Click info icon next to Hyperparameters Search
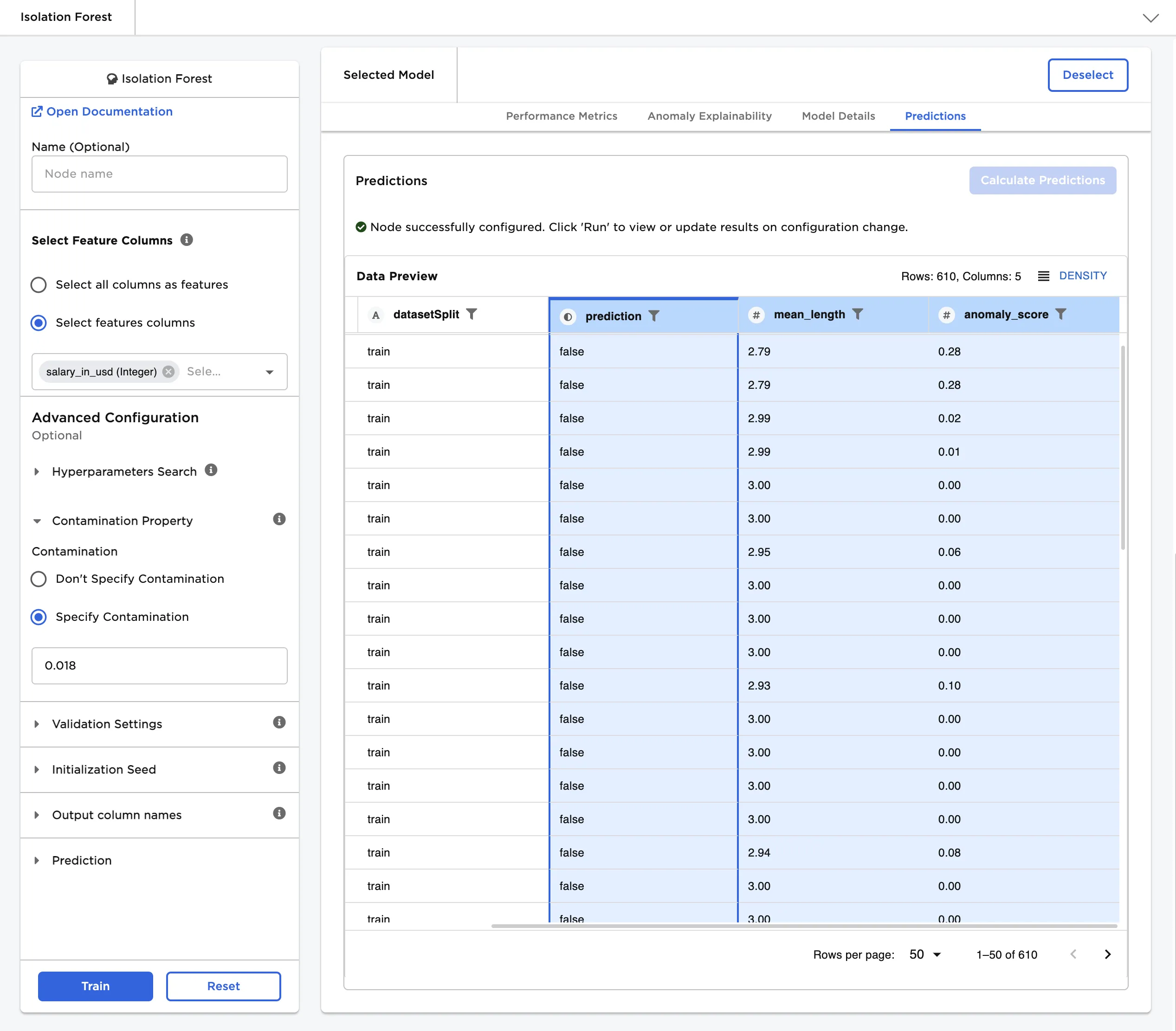1176x1031 pixels. [x=211, y=470]
